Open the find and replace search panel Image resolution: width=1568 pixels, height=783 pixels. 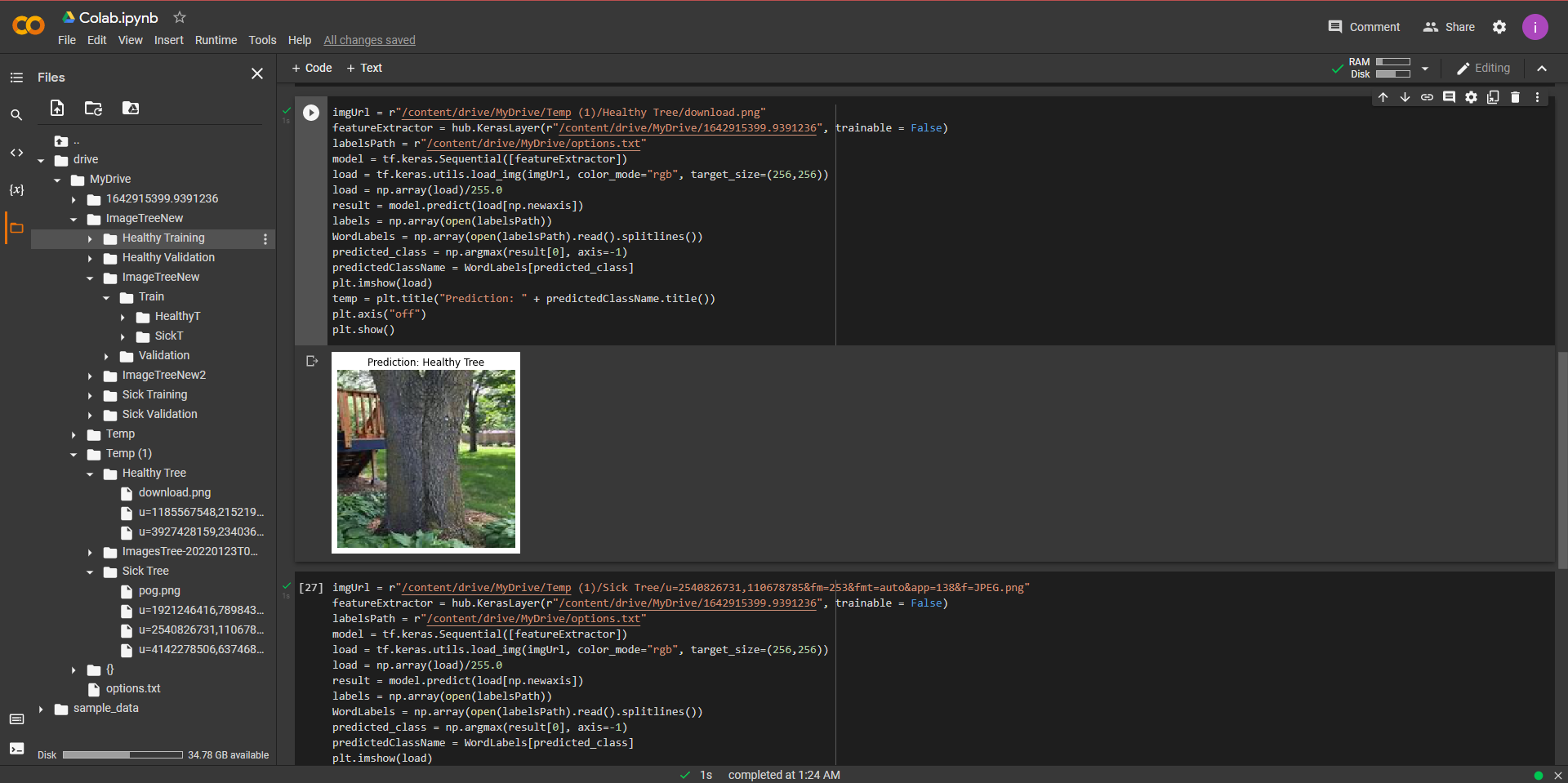click(x=16, y=115)
